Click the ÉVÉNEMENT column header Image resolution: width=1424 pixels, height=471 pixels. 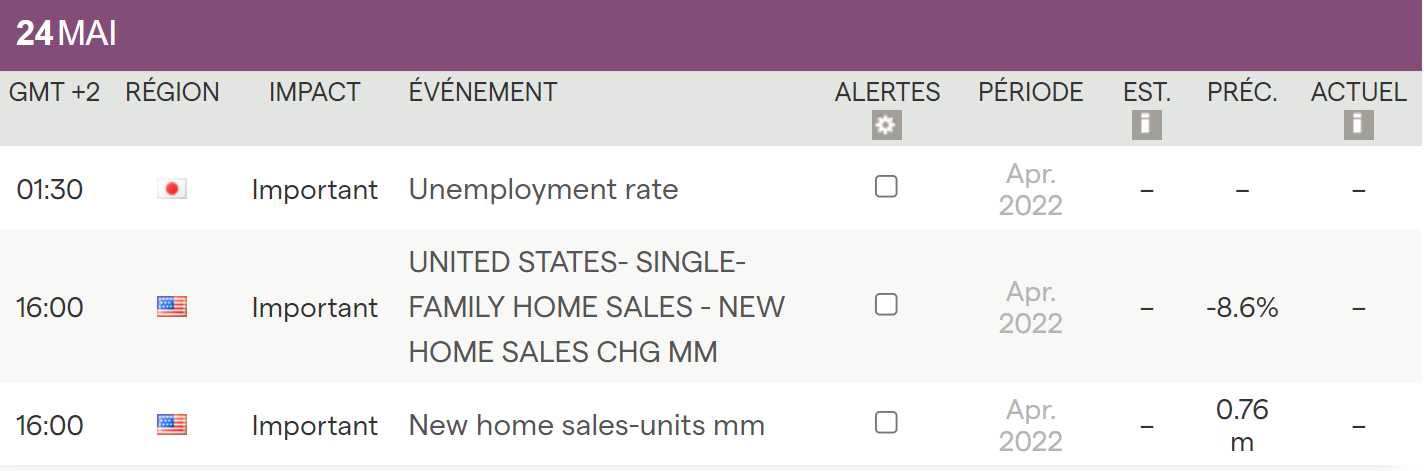[x=483, y=93]
